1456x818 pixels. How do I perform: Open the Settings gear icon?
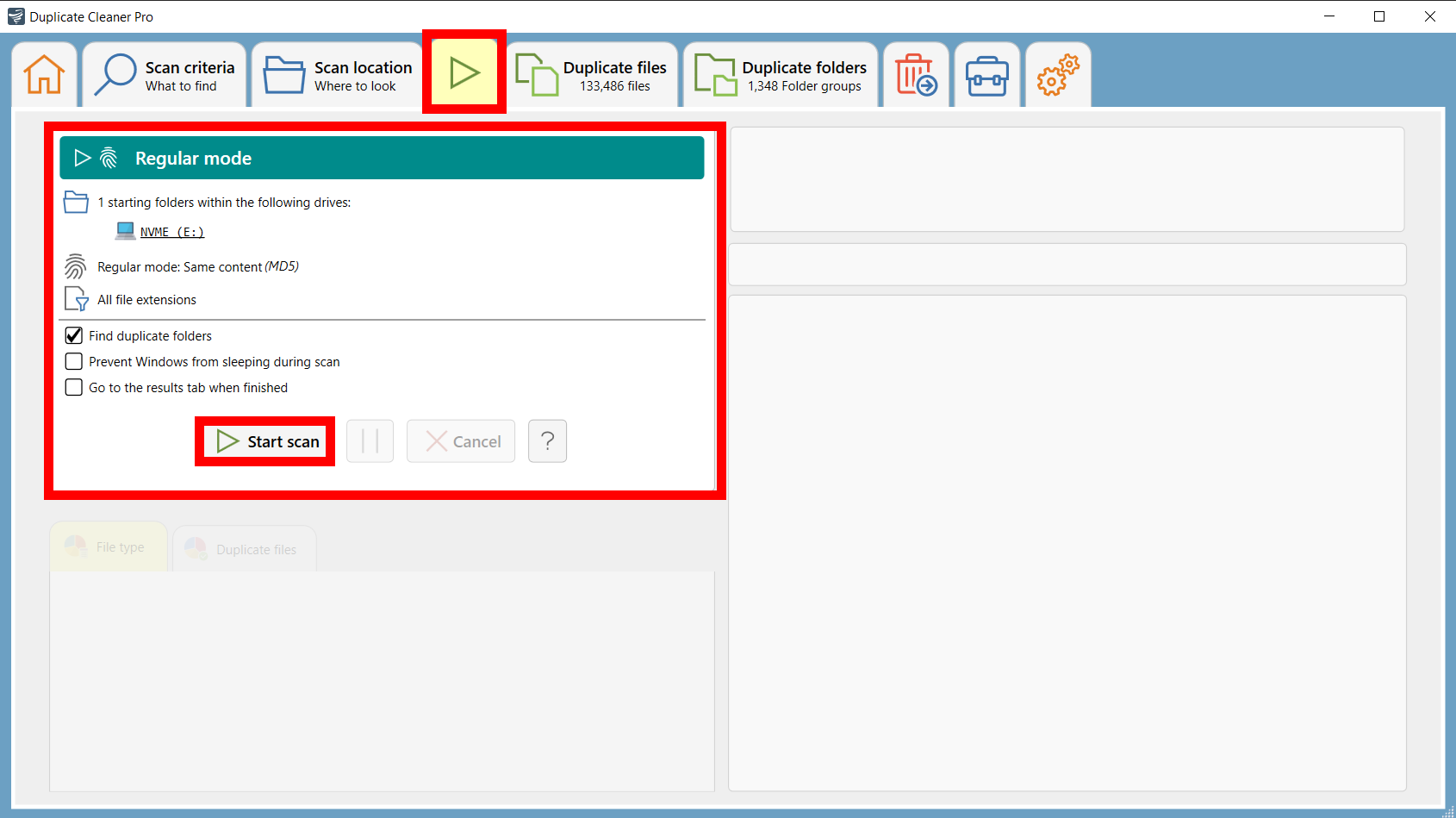coord(1057,74)
